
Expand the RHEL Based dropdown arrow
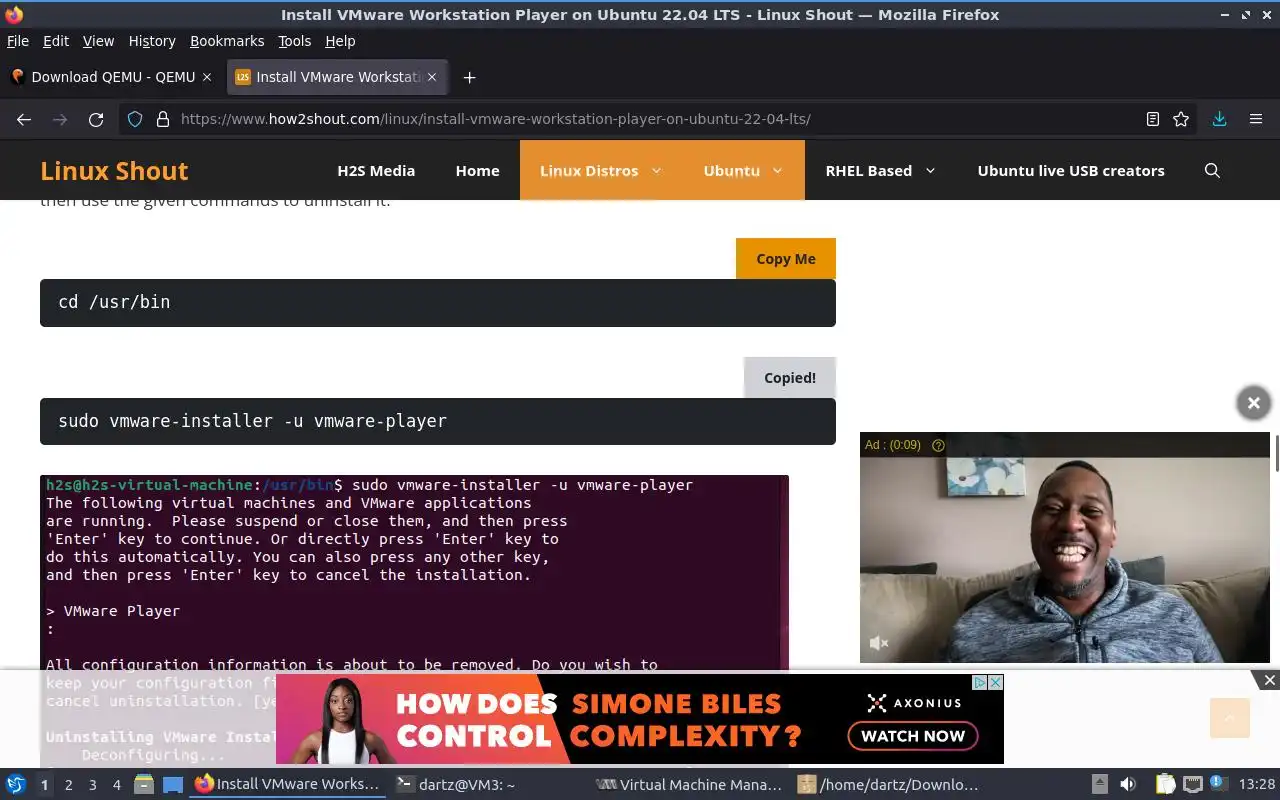click(x=930, y=171)
